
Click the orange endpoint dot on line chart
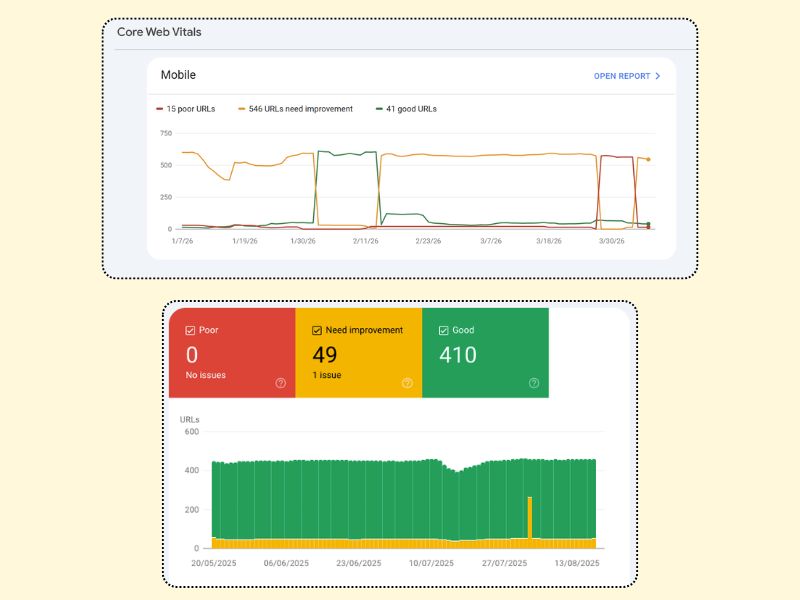click(648, 159)
